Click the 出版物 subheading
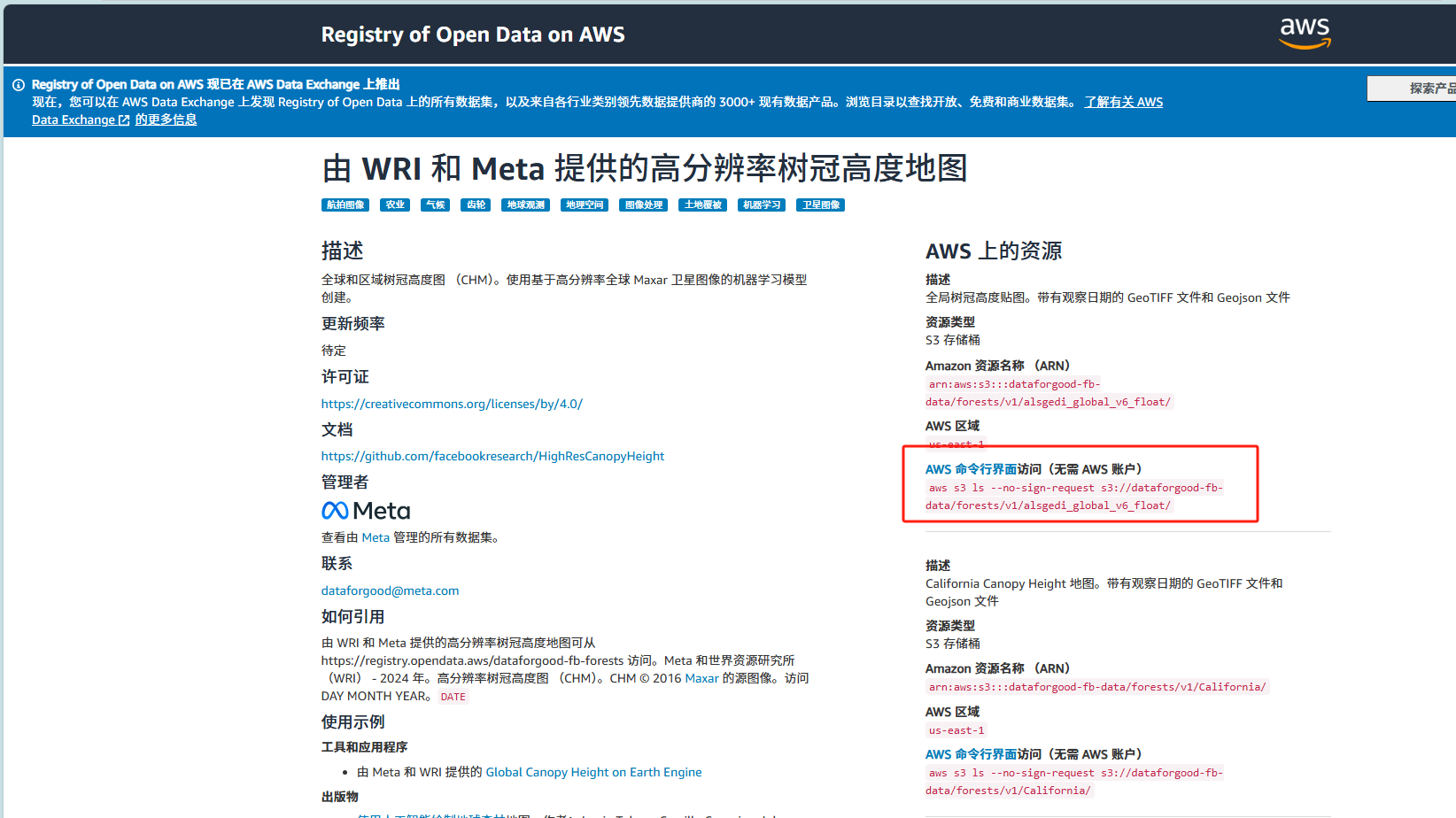The width and height of the screenshot is (1456, 818). click(x=340, y=797)
